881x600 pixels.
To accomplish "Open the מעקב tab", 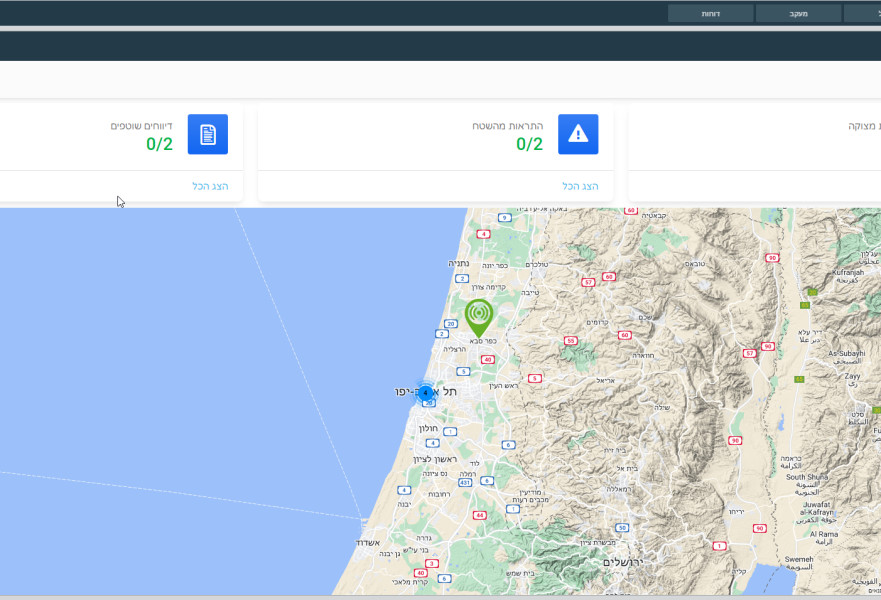I will click(x=797, y=13).
